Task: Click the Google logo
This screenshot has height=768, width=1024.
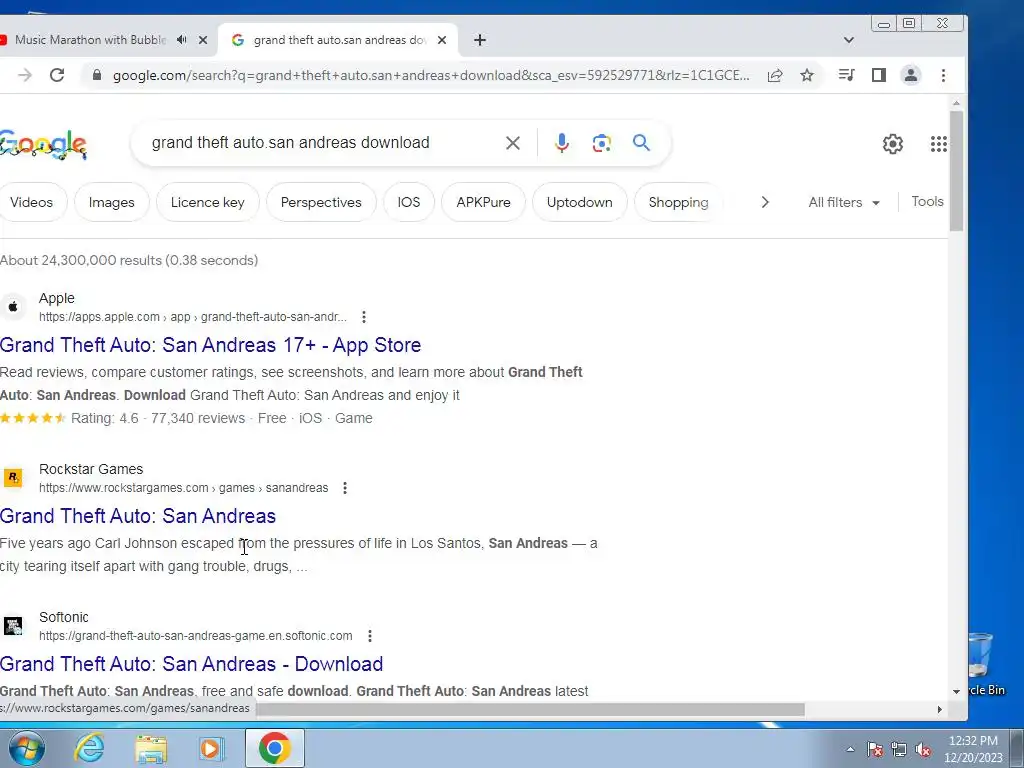Action: [x=43, y=144]
